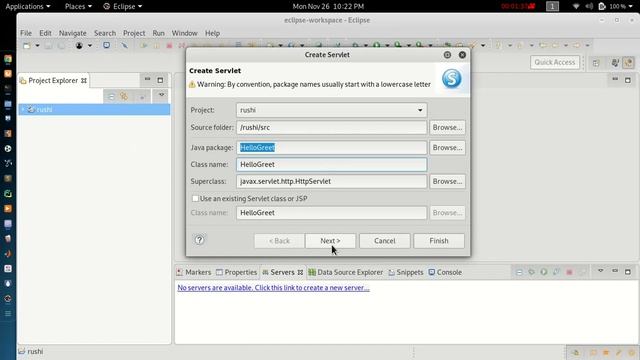The image size is (640, 360).
Task: Open the Applications menu in top bar
Action: click(28, 7)
